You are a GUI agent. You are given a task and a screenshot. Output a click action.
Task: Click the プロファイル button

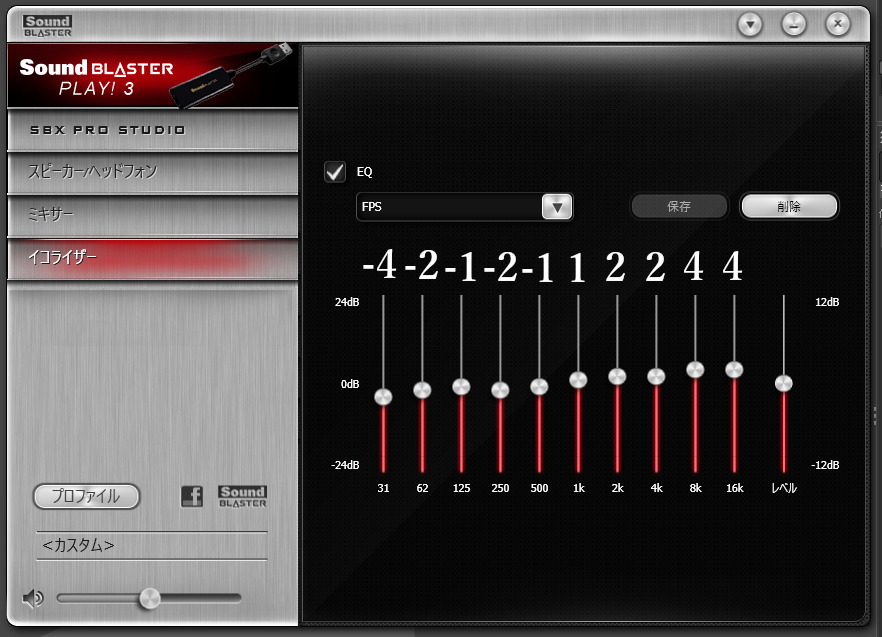(x=86, y=496)
